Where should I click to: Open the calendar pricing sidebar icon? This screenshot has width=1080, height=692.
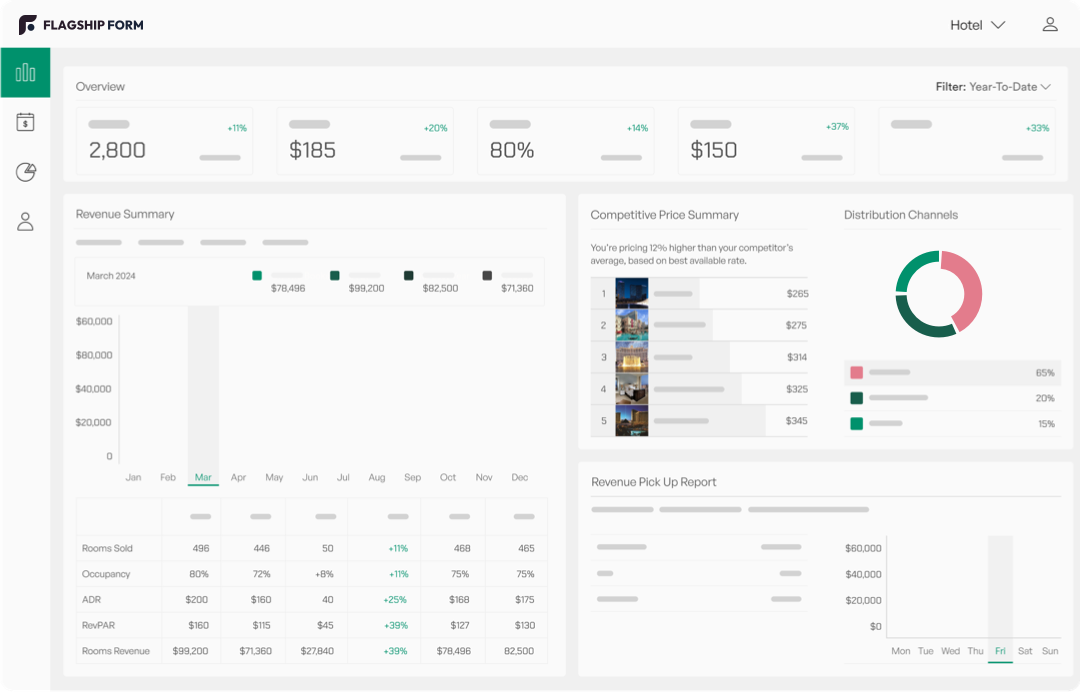tap(25, 122)
